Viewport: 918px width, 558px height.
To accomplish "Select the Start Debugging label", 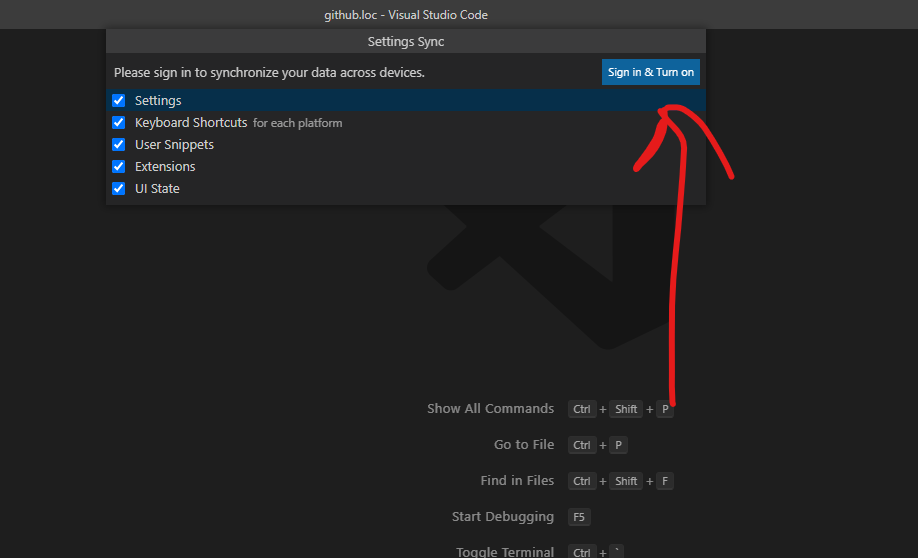I will (x=502, y=516).
